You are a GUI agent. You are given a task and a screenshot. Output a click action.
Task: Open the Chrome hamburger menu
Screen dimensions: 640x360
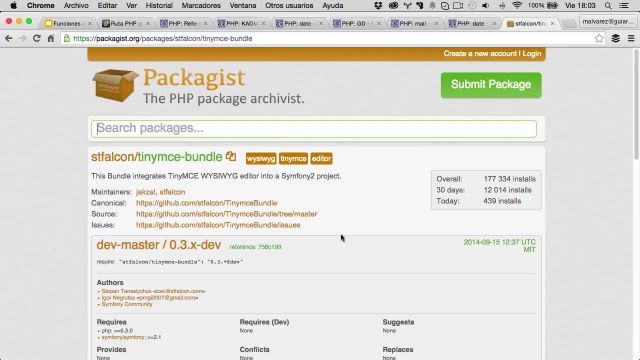tap(631, 38)
